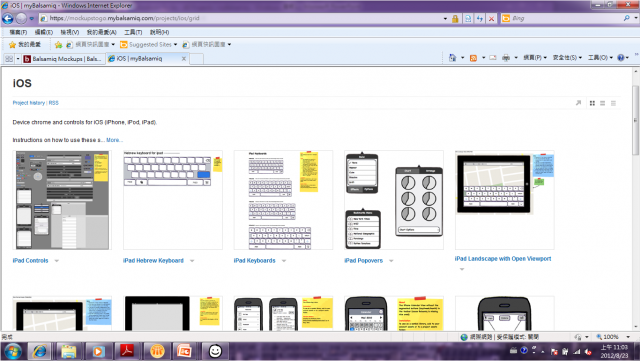Click the Add to Favorites bar star icon
The width and height of the screenshot is (640, 361).
pyautogui.click(x=58, y=45)
